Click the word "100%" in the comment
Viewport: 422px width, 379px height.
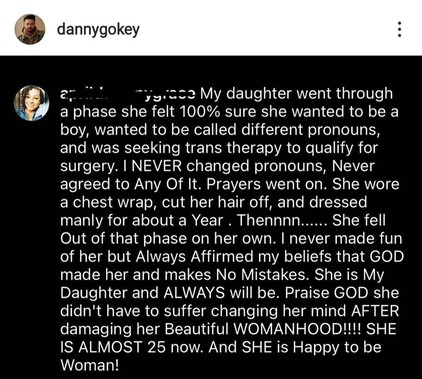[200, 112]
